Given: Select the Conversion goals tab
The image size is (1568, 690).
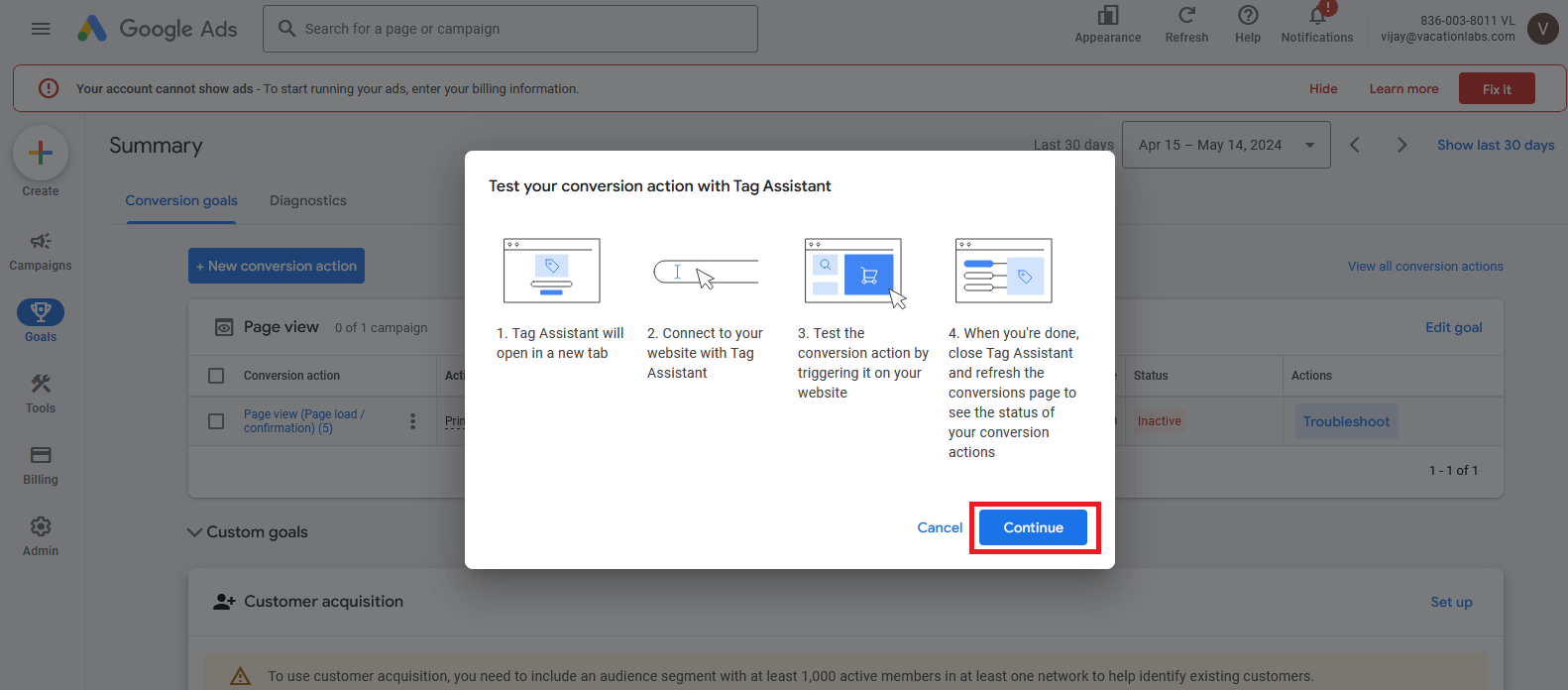Looking at the screenshot, I should pyautogui.click(x=181, y=200).
